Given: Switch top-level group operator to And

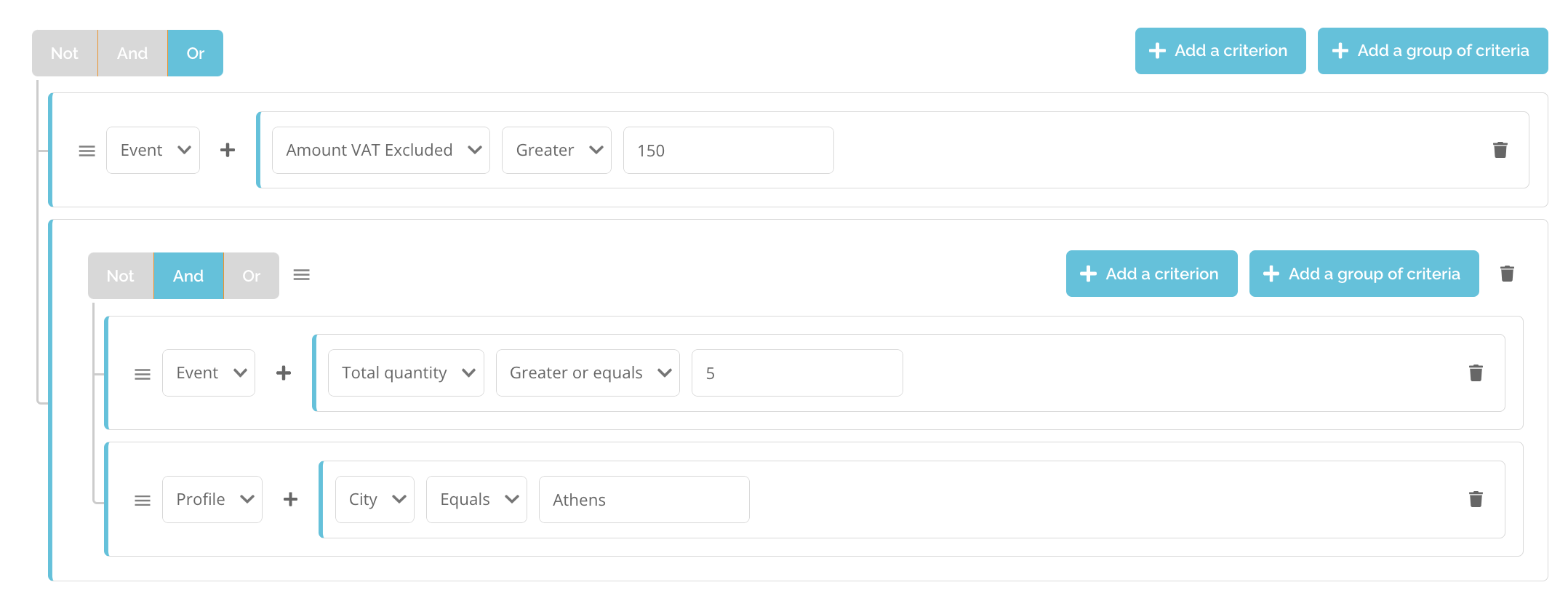Looking at the screenshot, I should point(132,53).
